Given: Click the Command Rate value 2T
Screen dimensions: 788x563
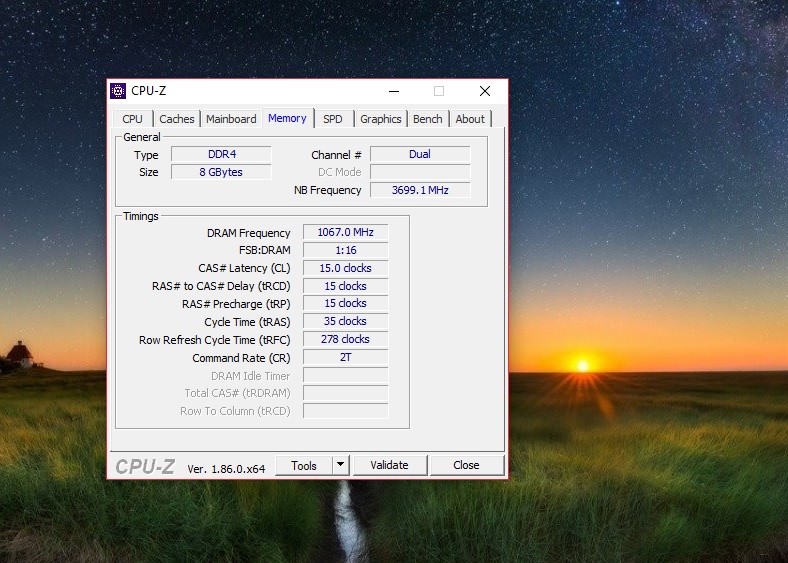Looking at the screenshot, I should point(346,357).
